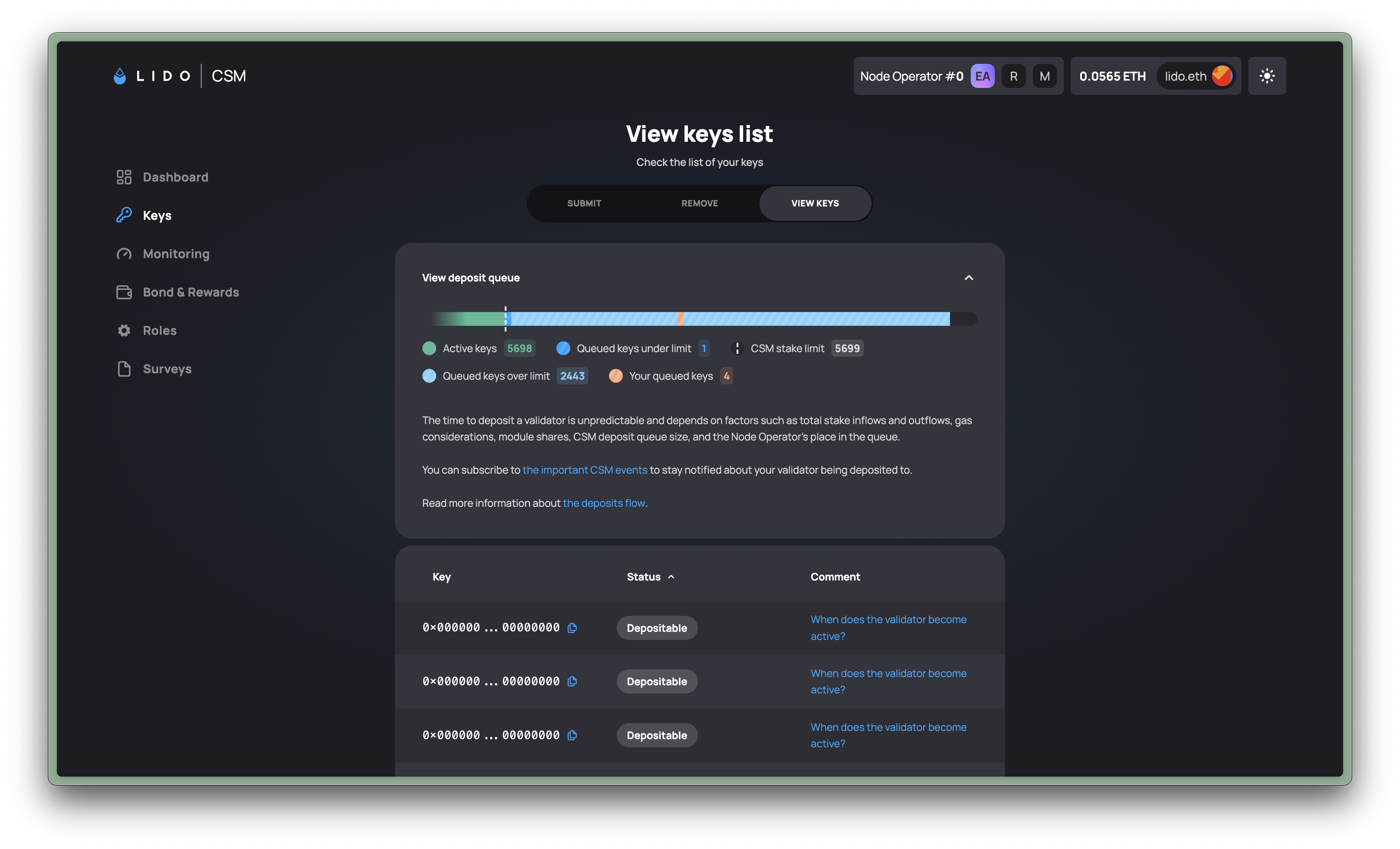Screen dimensions: 1400x849
Task: Click the CSM header label
Action: (228, 76)
